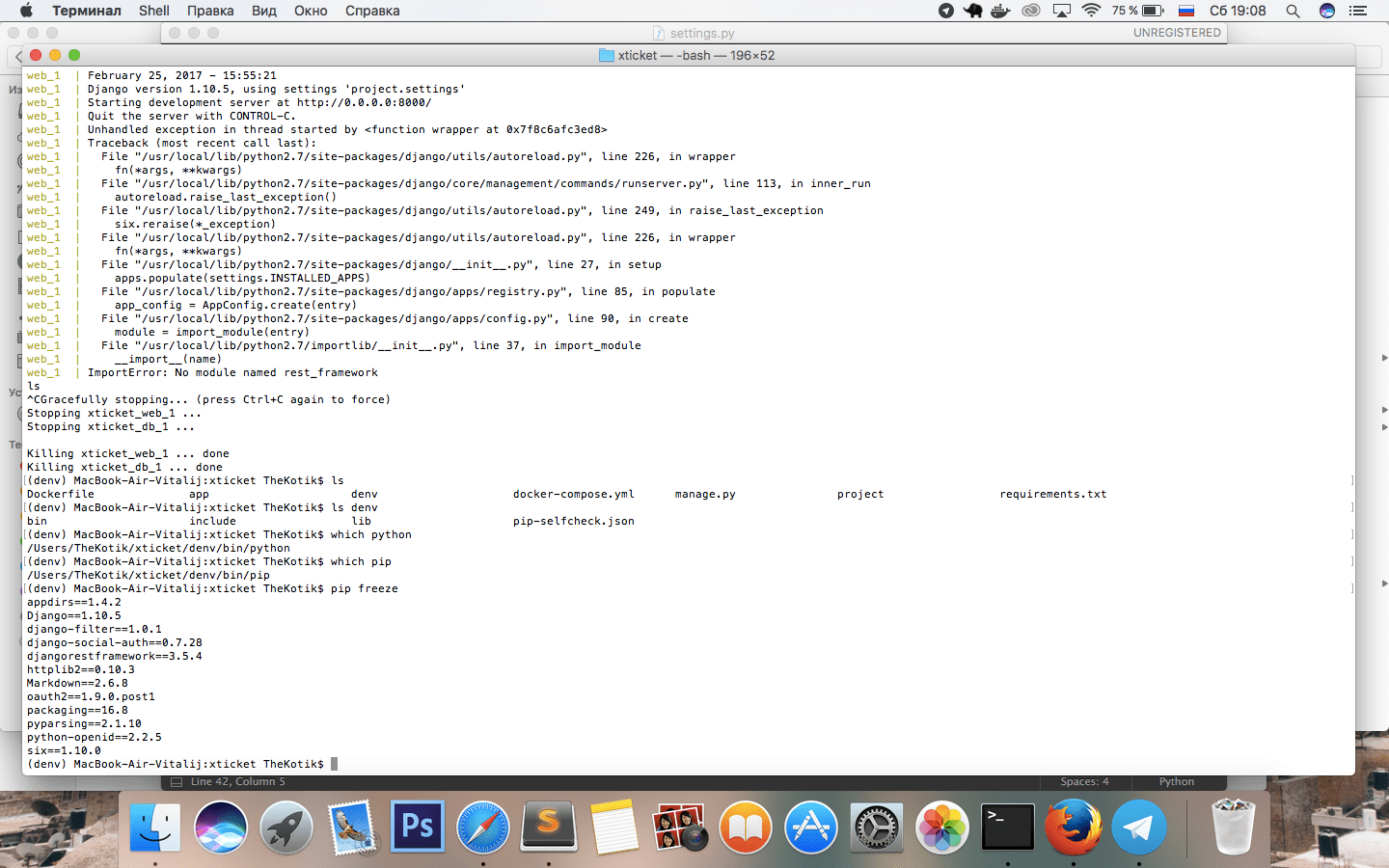The width and height of the screenshot is (1389, 868).
Task: Open the Правка menu
Action: point(210,11)
